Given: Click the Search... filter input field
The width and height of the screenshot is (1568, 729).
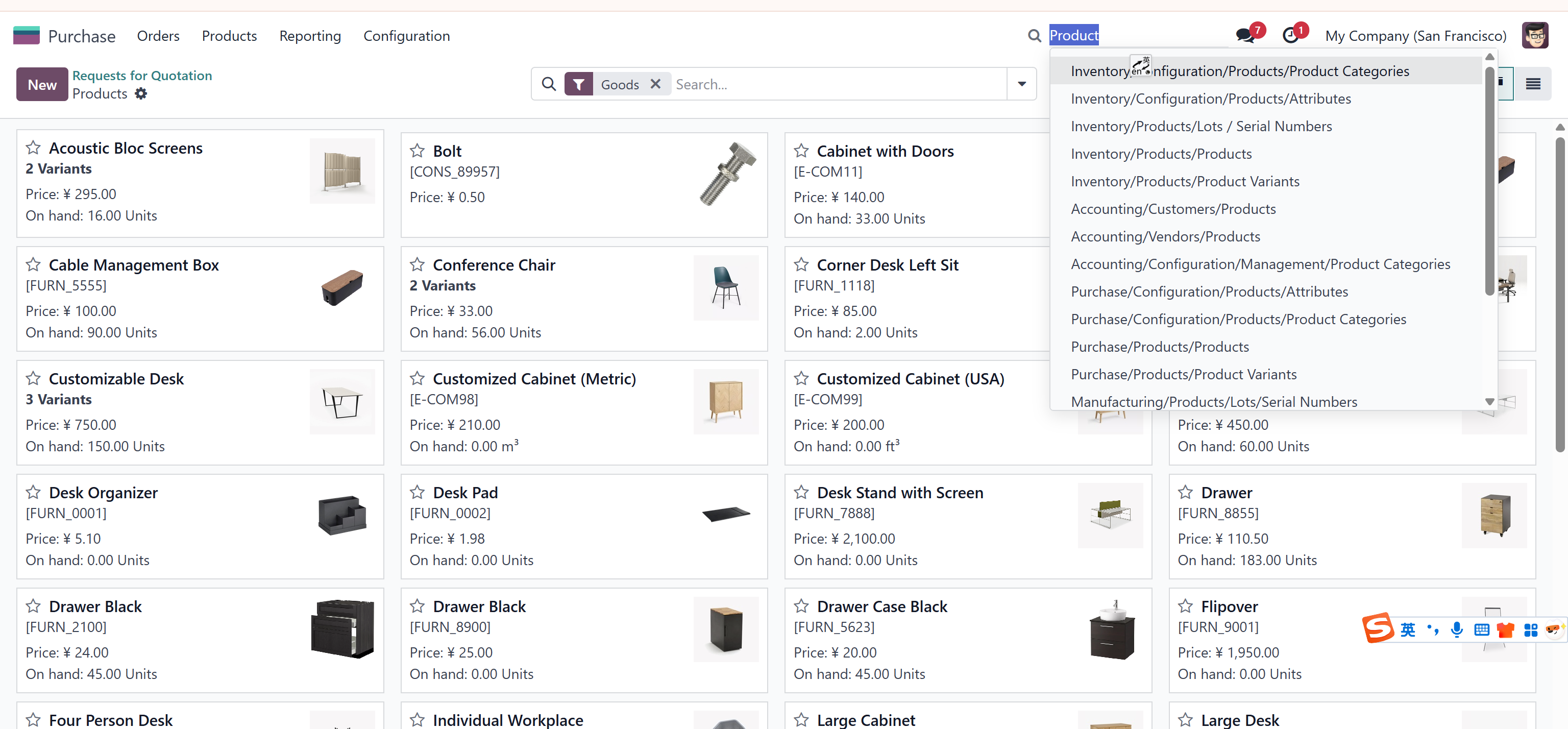Looking at the screenshot, I should pos(839,84).
